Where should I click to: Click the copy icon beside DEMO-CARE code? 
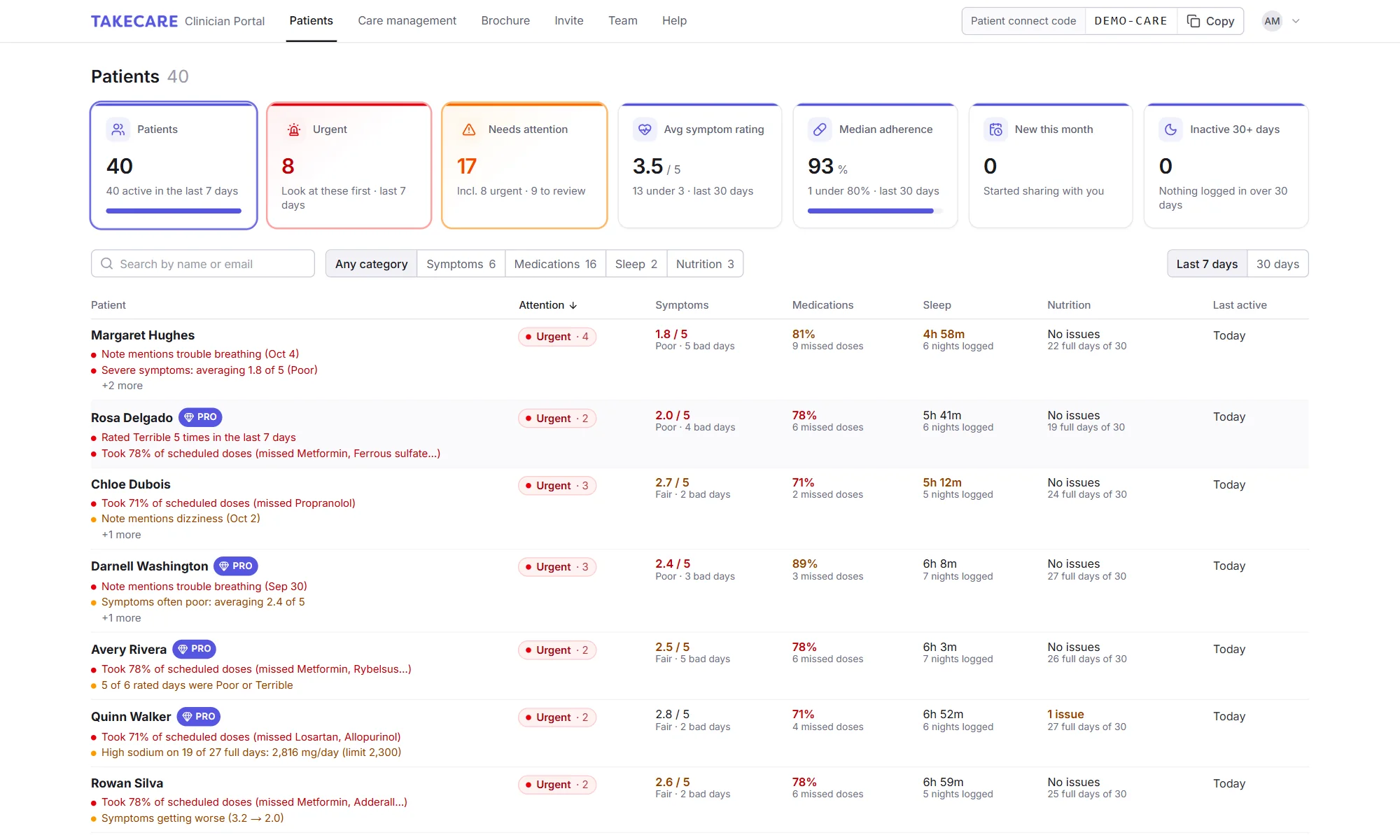coord(1193,21)
